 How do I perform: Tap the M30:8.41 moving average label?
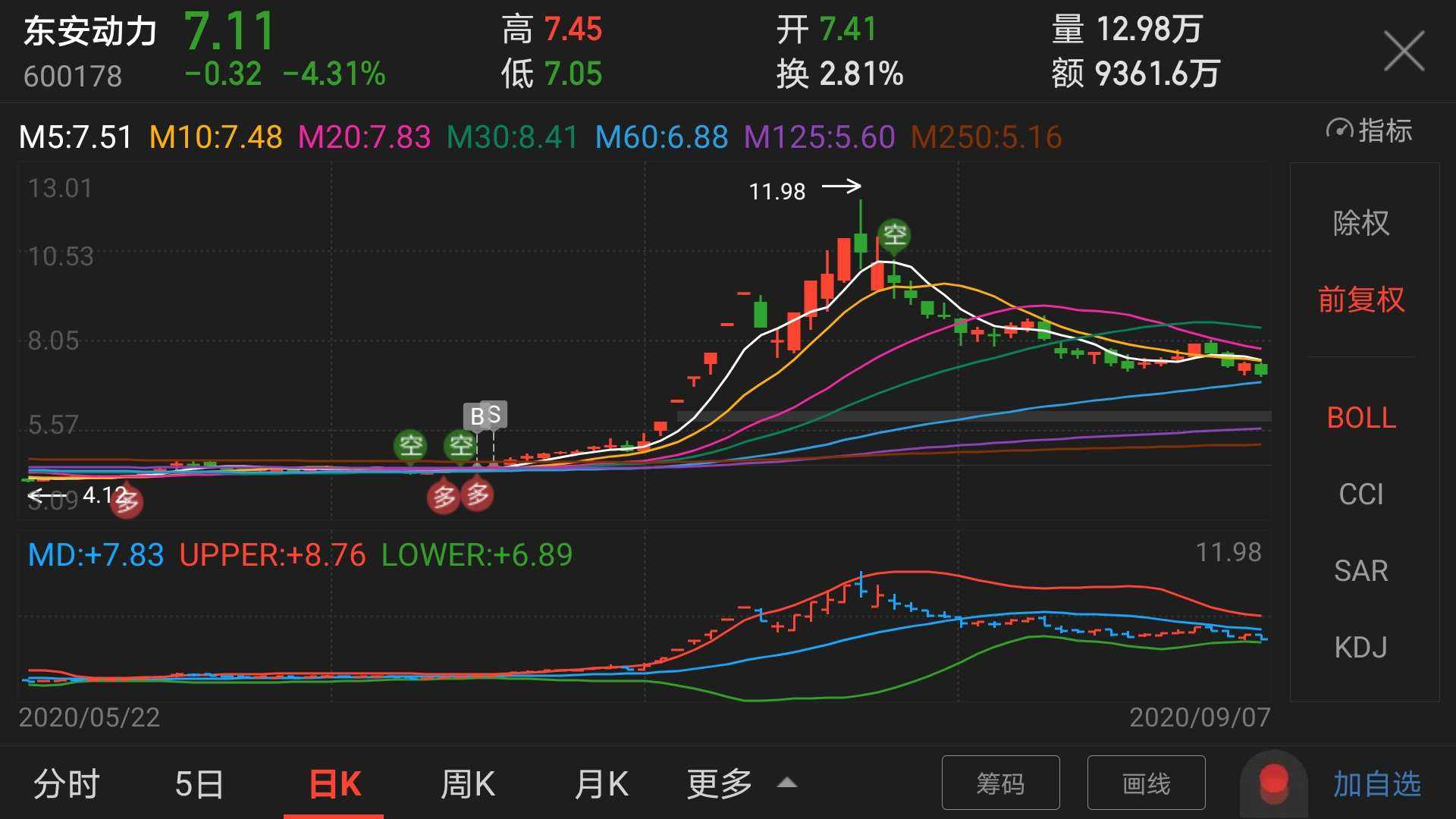pyautogui.click(x=513, y=137)
